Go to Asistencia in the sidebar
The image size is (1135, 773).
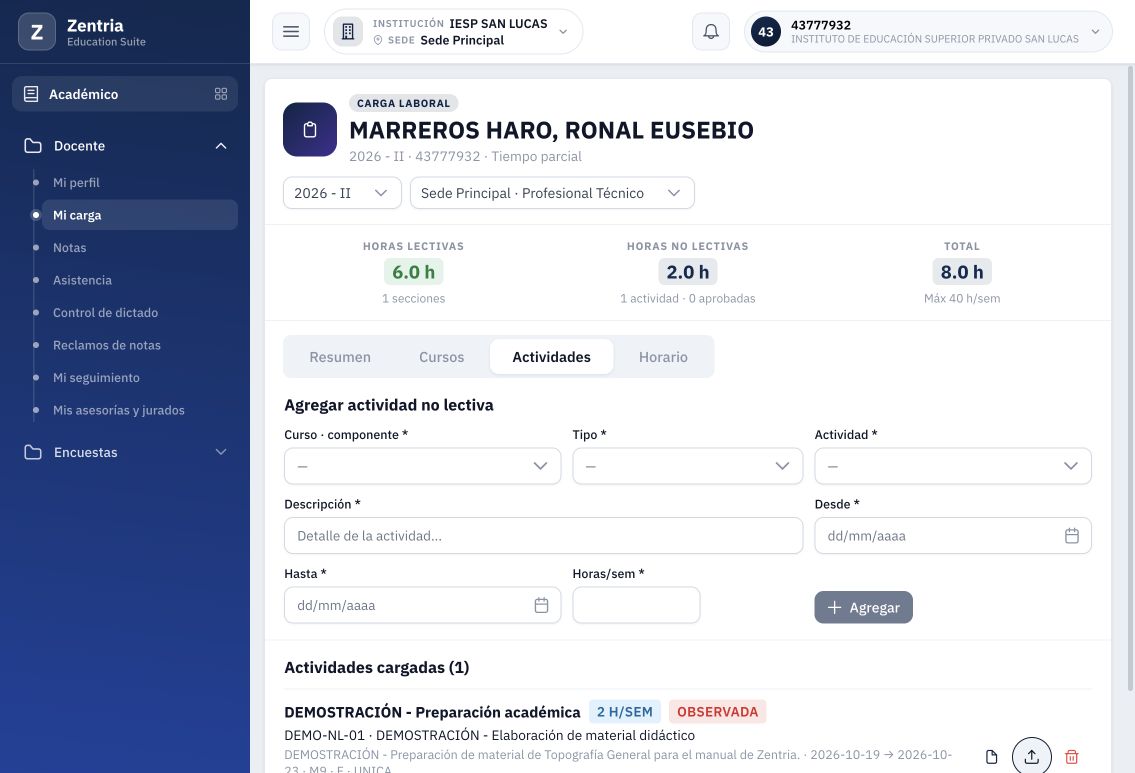point(83,280)
